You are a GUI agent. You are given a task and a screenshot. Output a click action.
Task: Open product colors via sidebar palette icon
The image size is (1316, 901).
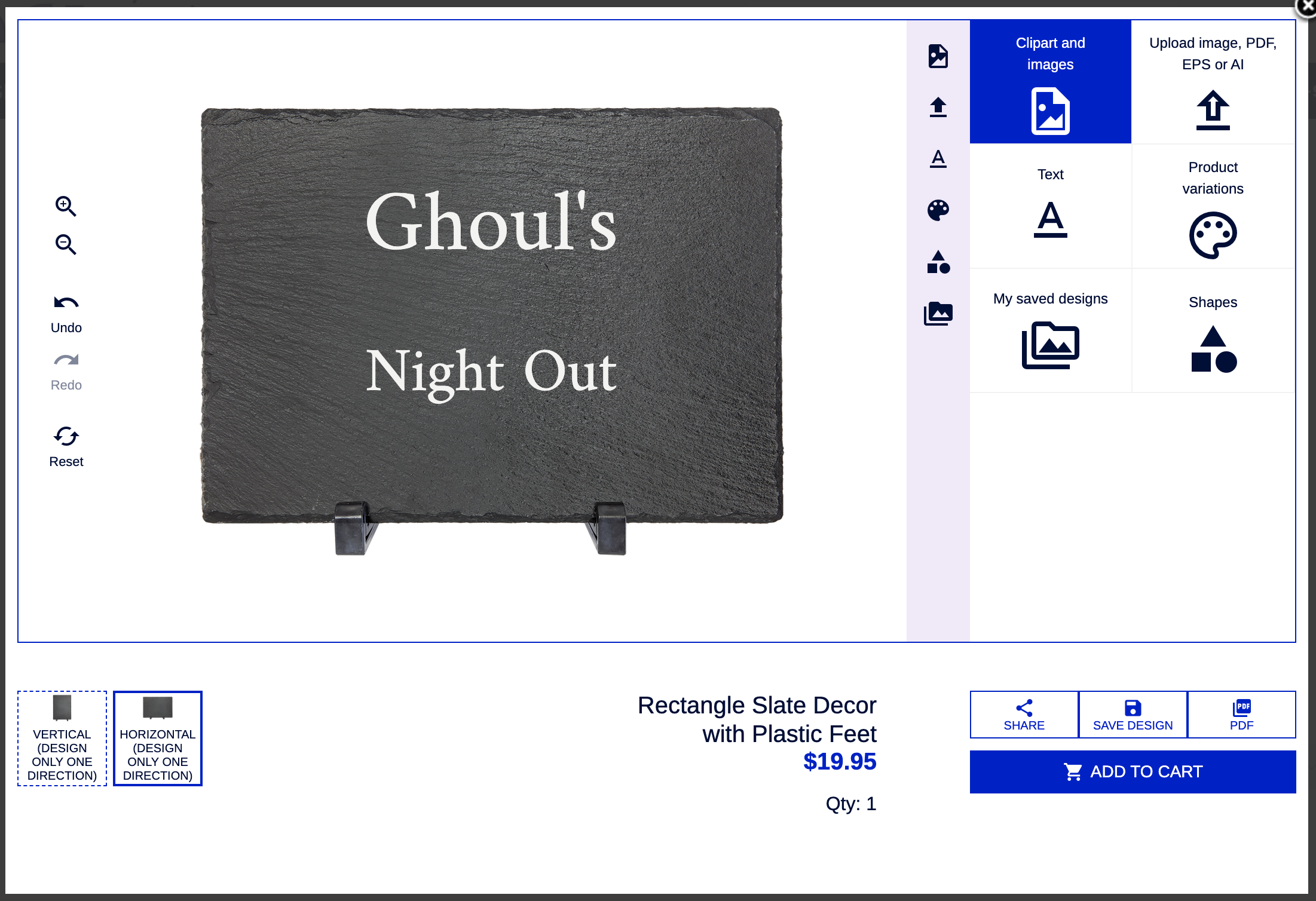coord(938,210)
